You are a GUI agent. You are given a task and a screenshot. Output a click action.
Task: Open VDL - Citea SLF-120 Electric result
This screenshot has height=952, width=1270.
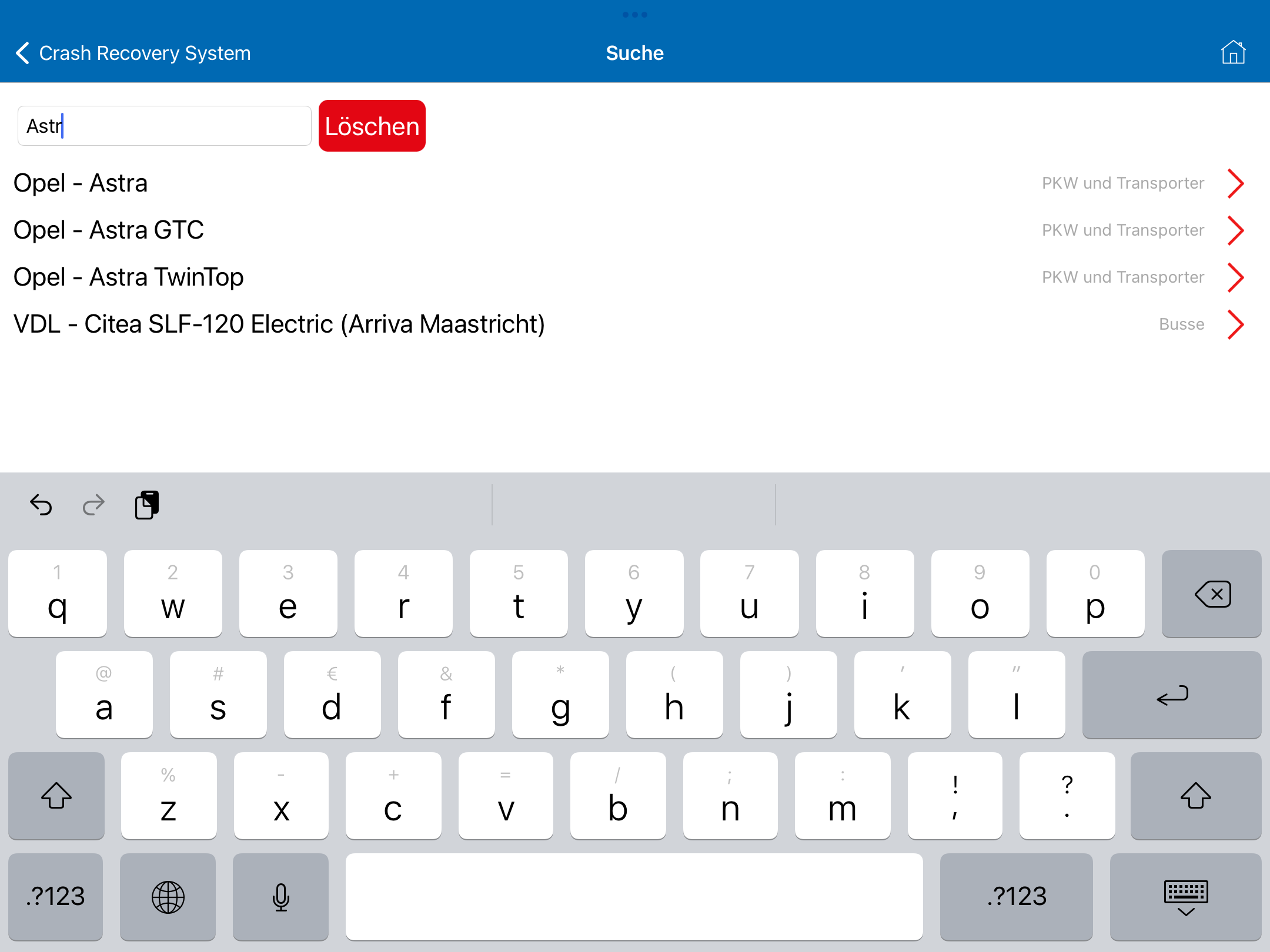[635, 324]
